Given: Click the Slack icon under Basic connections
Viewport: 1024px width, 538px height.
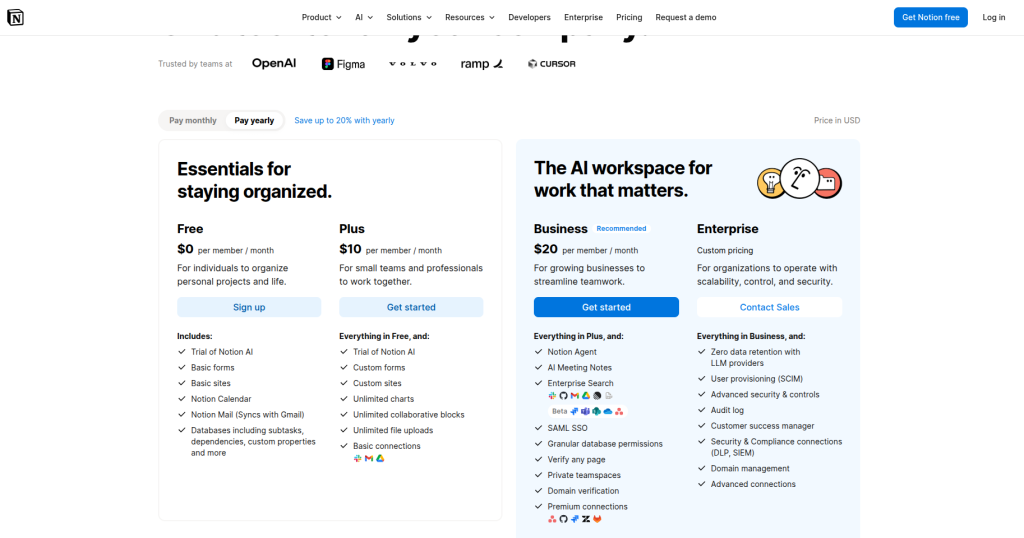Looking at the screenshot, I should [357, 458].
